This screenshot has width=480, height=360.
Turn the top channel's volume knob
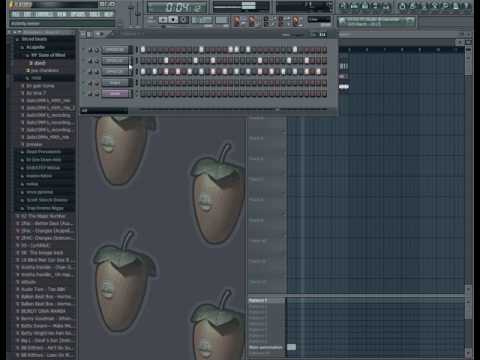[x=97, y=50]
